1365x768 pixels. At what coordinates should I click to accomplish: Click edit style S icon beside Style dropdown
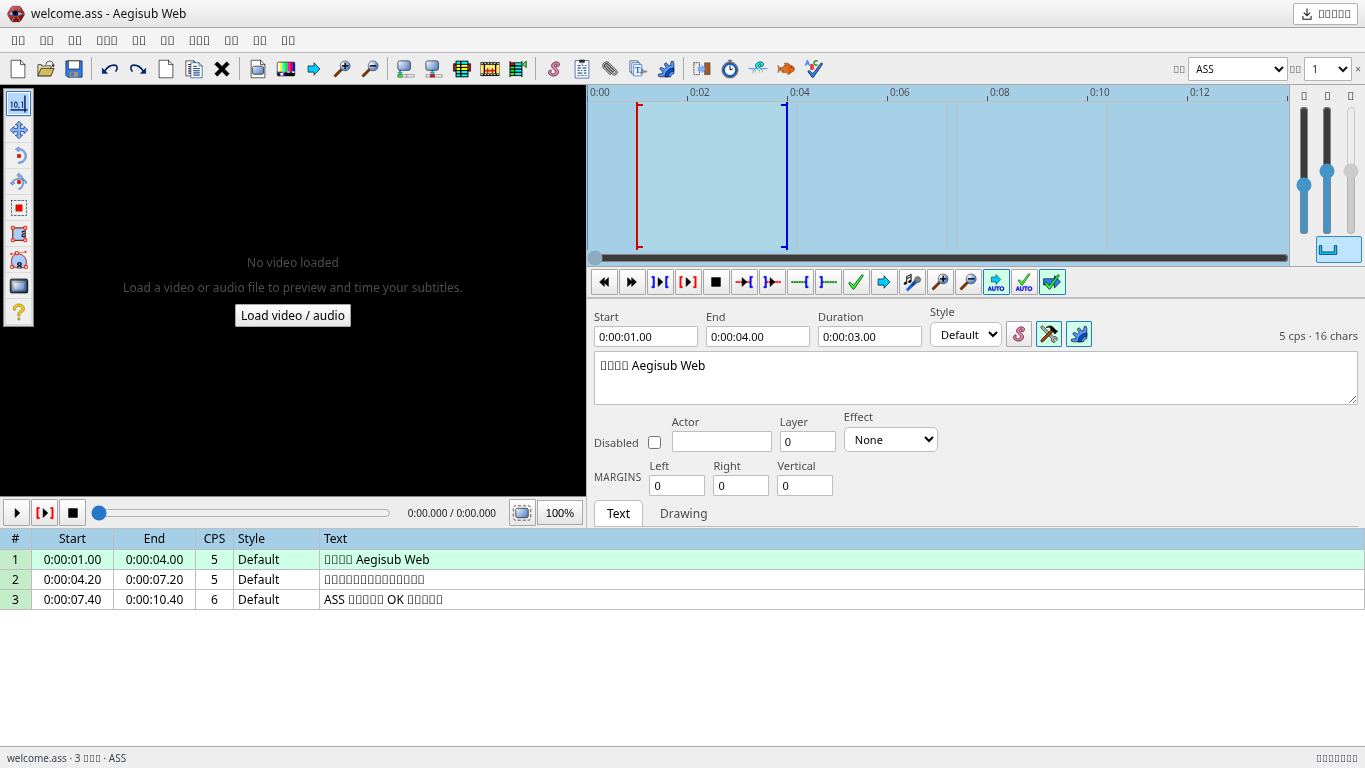tap(1018, 334)
